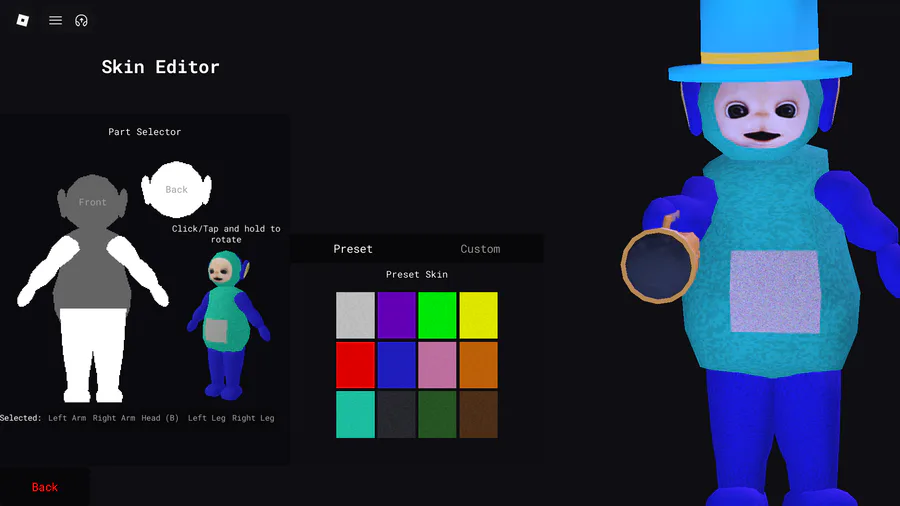Select the Front head part
Image resolution: width=900 pixels, height=506 pixels.
coord(92,201)
